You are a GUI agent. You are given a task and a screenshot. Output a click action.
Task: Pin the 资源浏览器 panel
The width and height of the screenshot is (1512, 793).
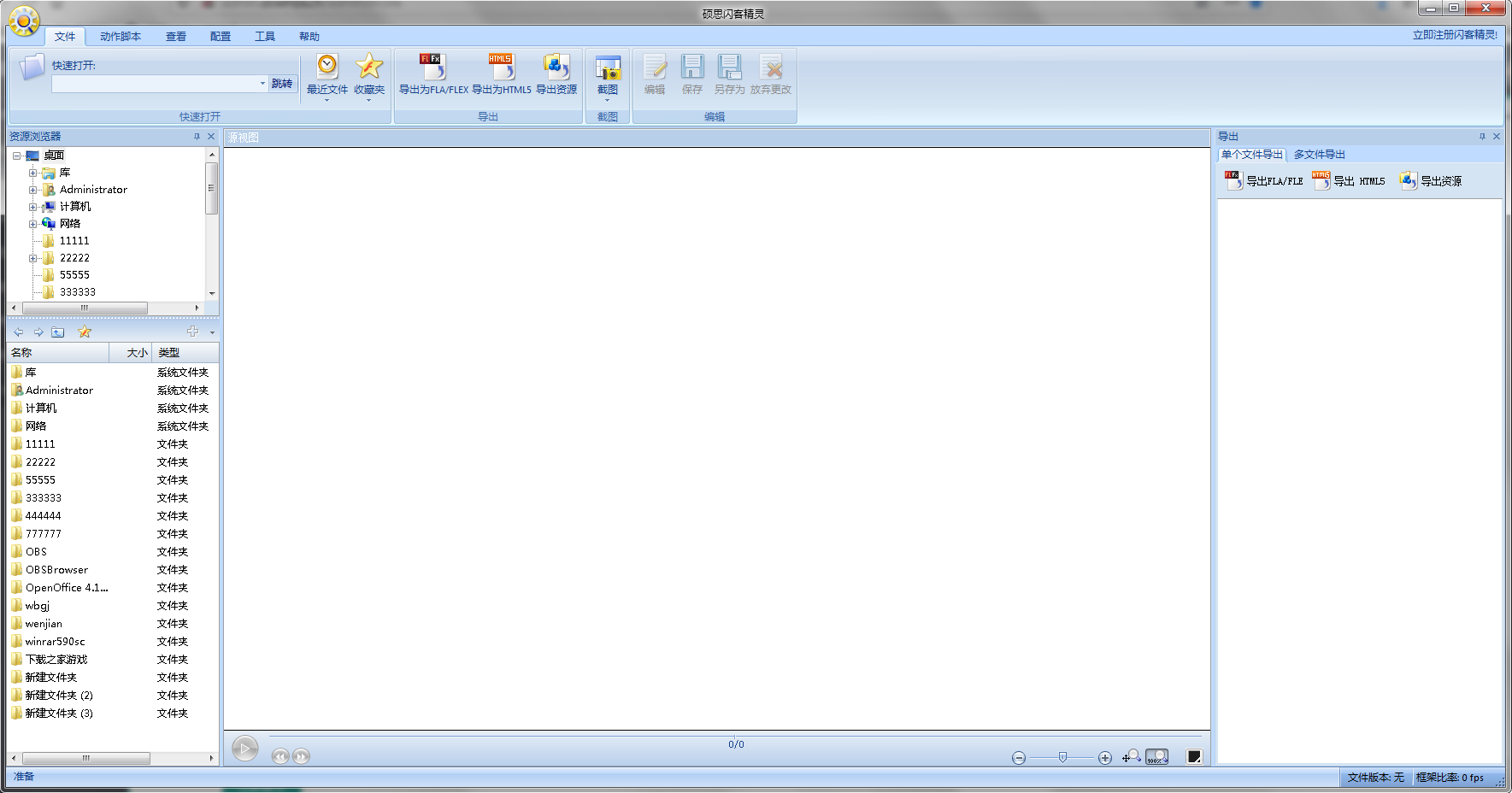[x=197, y=137]
